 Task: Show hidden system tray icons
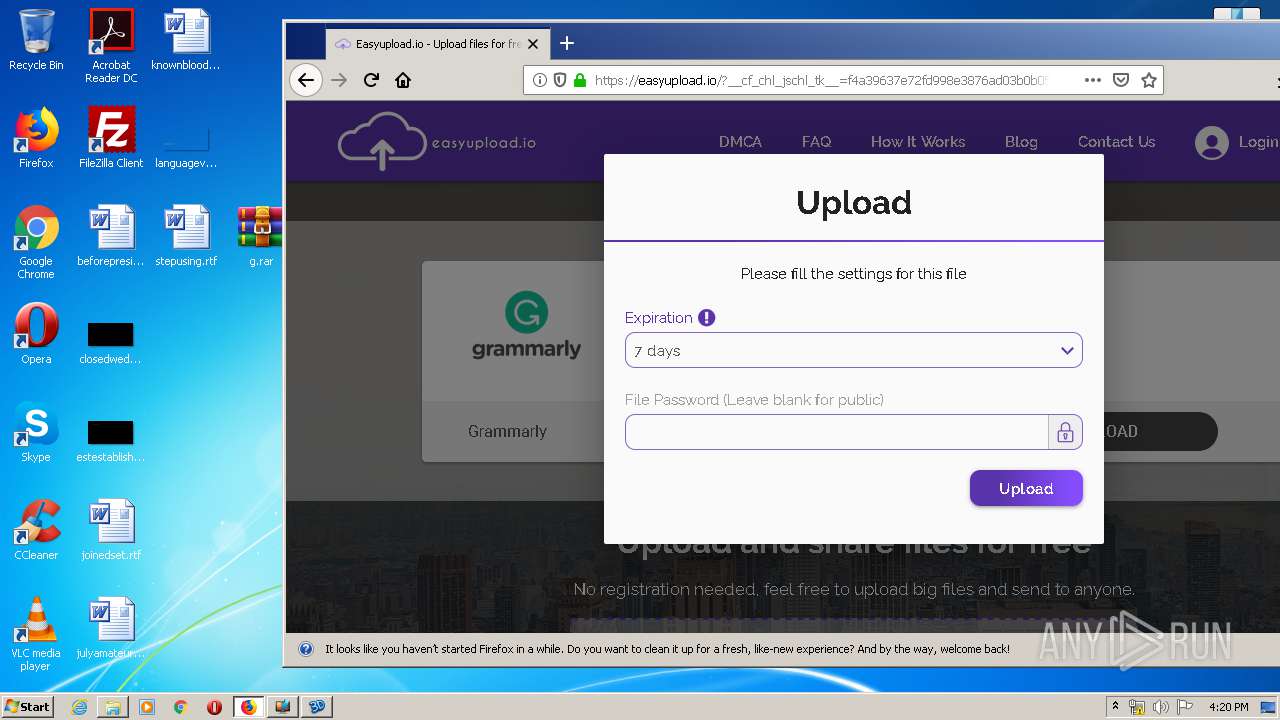click(1115, 707)
